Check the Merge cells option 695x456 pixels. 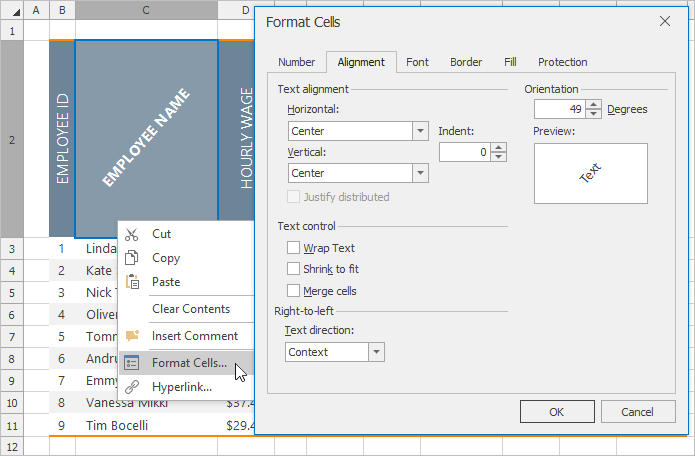(x=293, y=291)
